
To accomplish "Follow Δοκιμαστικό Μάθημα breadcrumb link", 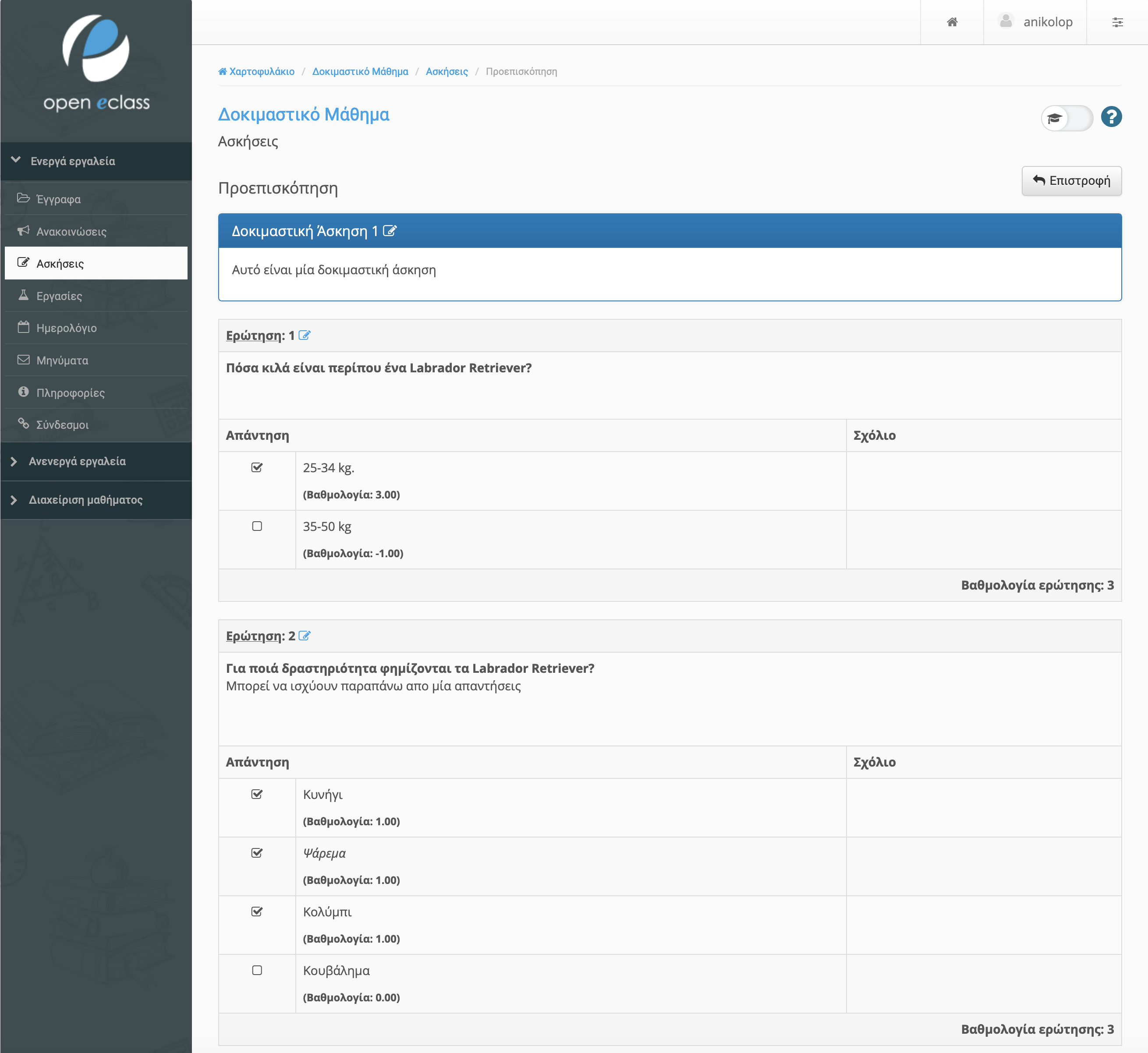I will [x=360, y=71].
